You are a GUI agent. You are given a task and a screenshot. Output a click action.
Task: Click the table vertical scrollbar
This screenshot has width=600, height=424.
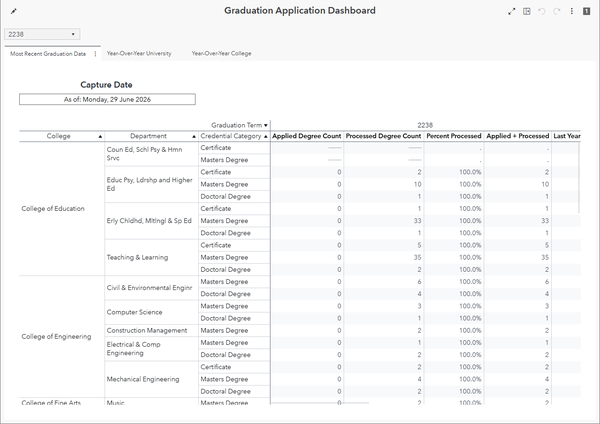579,178
